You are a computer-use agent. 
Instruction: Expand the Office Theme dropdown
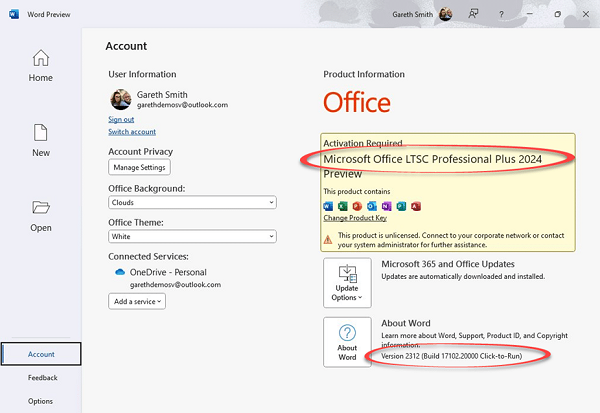click(x=192, y=237)
